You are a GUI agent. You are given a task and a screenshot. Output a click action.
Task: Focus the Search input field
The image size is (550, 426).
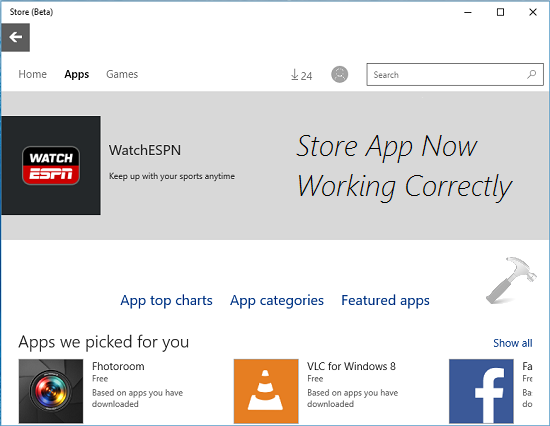455,74
